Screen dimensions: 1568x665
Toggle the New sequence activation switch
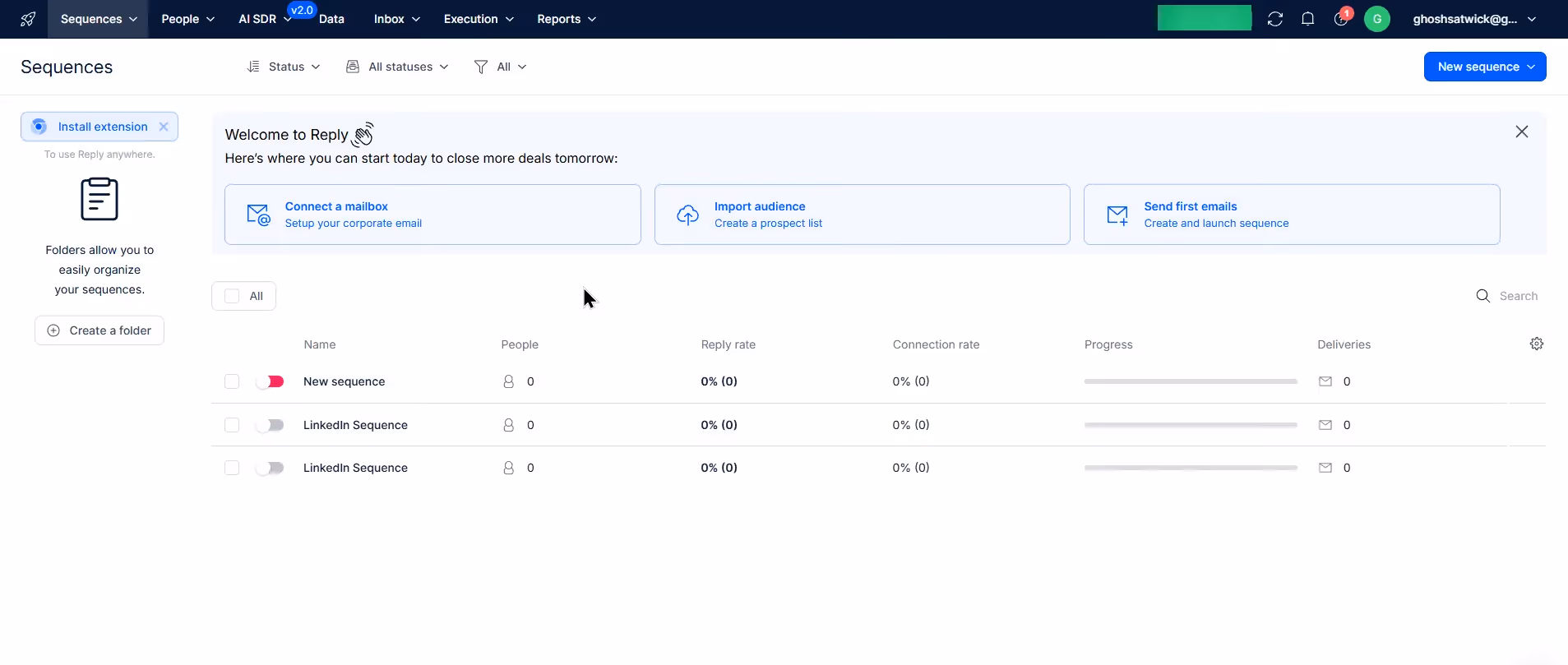(270, 381)
